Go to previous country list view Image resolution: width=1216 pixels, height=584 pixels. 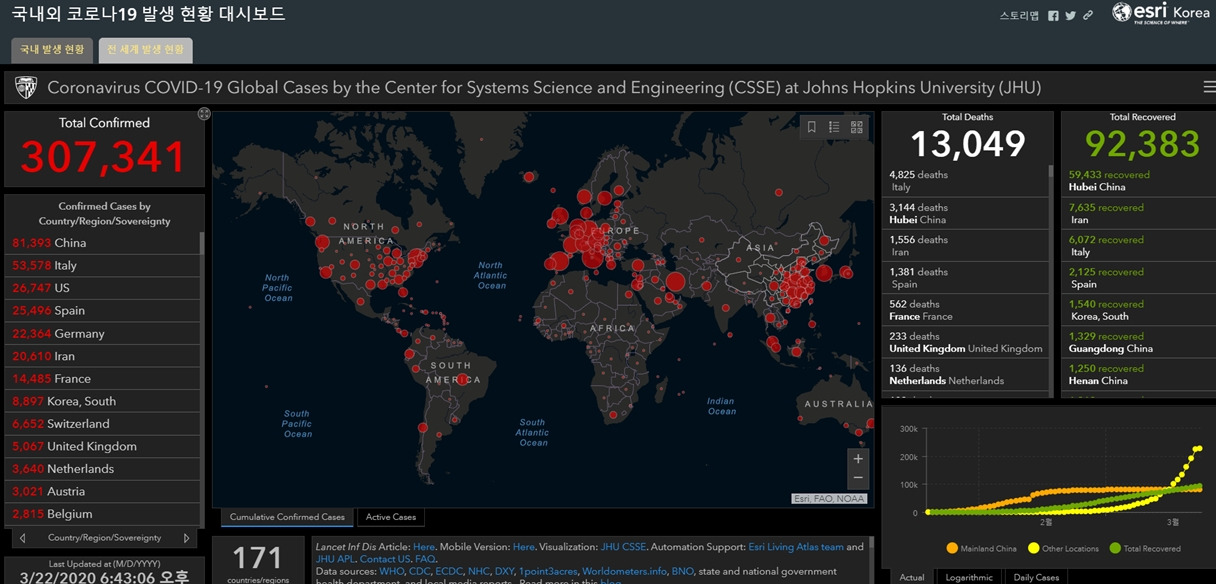coord(23,538)
